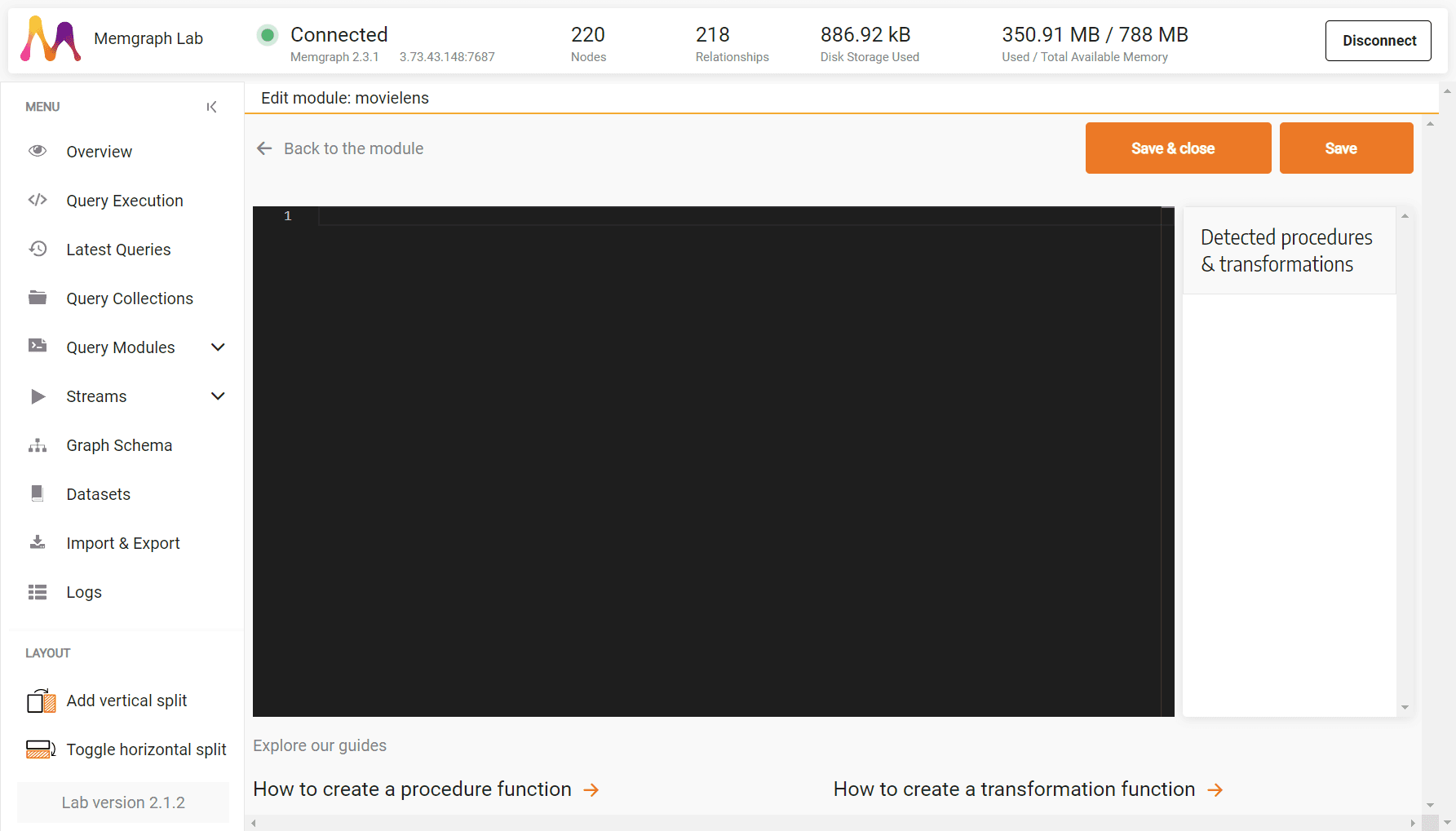Click the Disconnect button
Screen dimensions: 1456x831
1379,41
